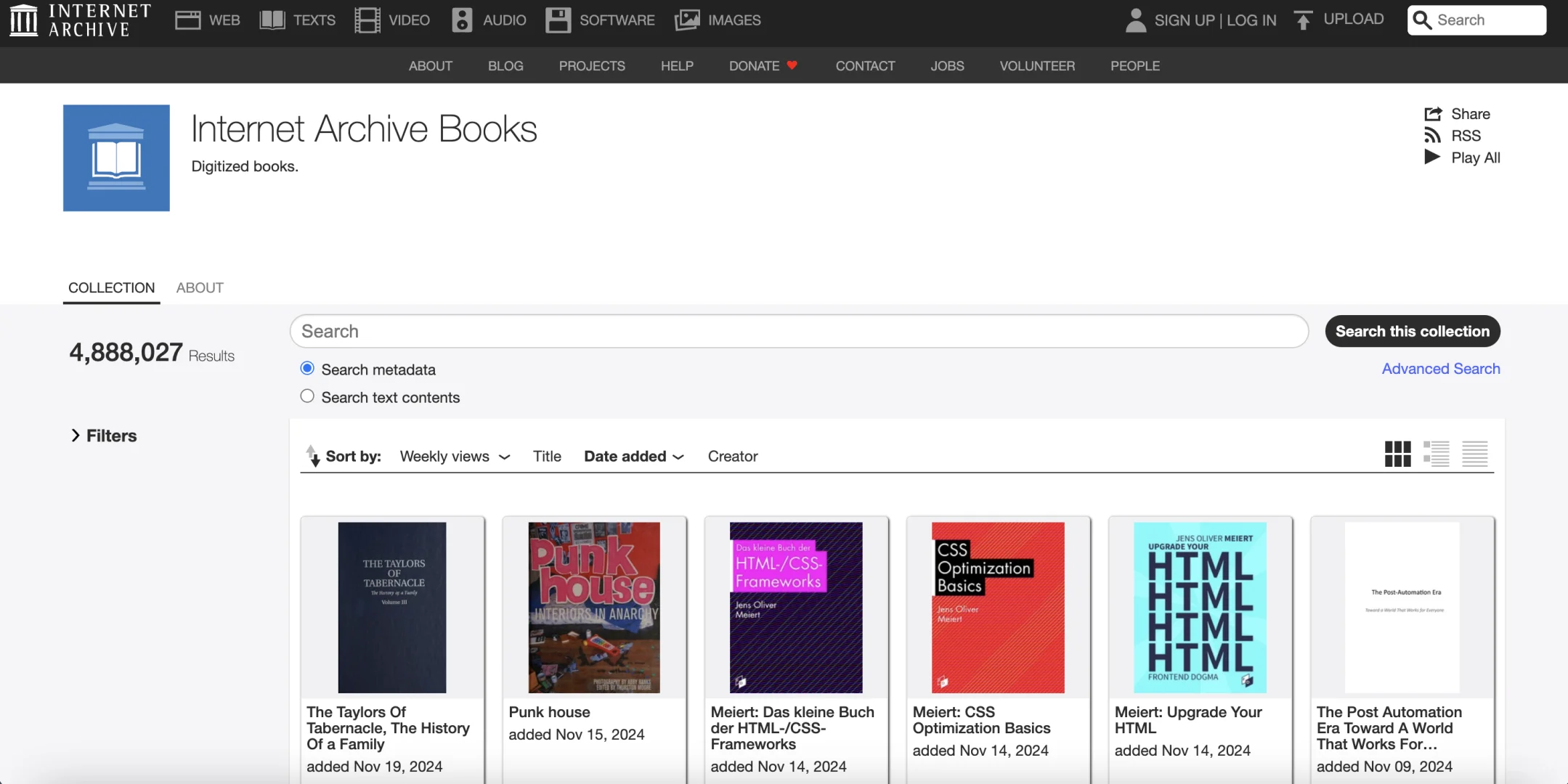Image resolution: width=1568 pixels, height=784 pixels.
Task: Click 'added Nov 19, 2024' date text
Action: tap(374, 767)
